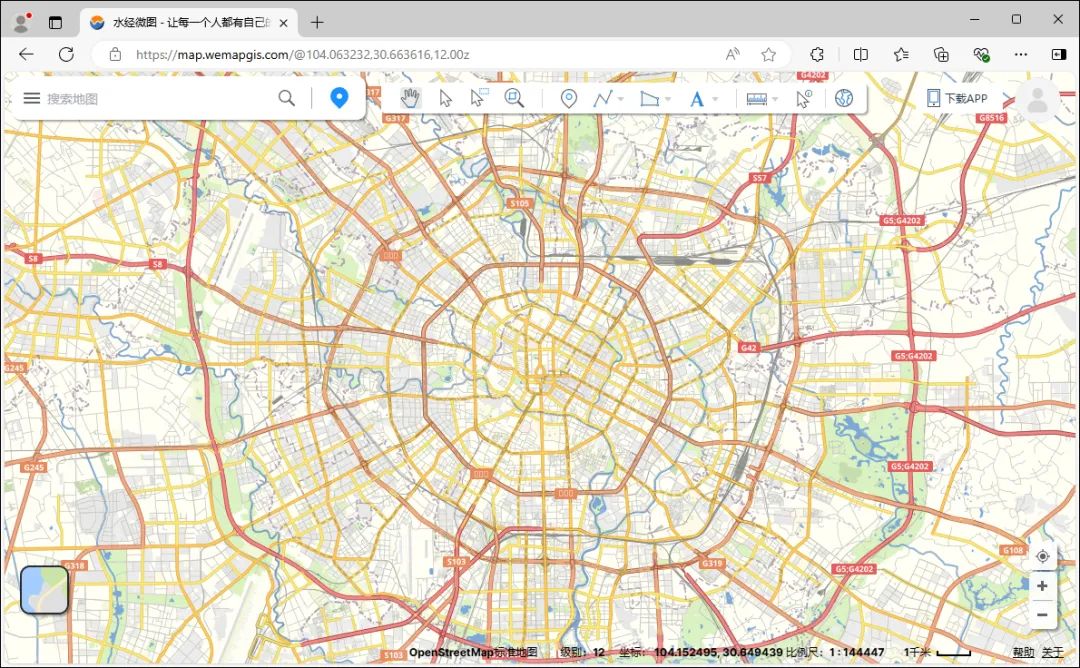Open the user avatar account menu

pyautogui.click(x=1037, y=101)
